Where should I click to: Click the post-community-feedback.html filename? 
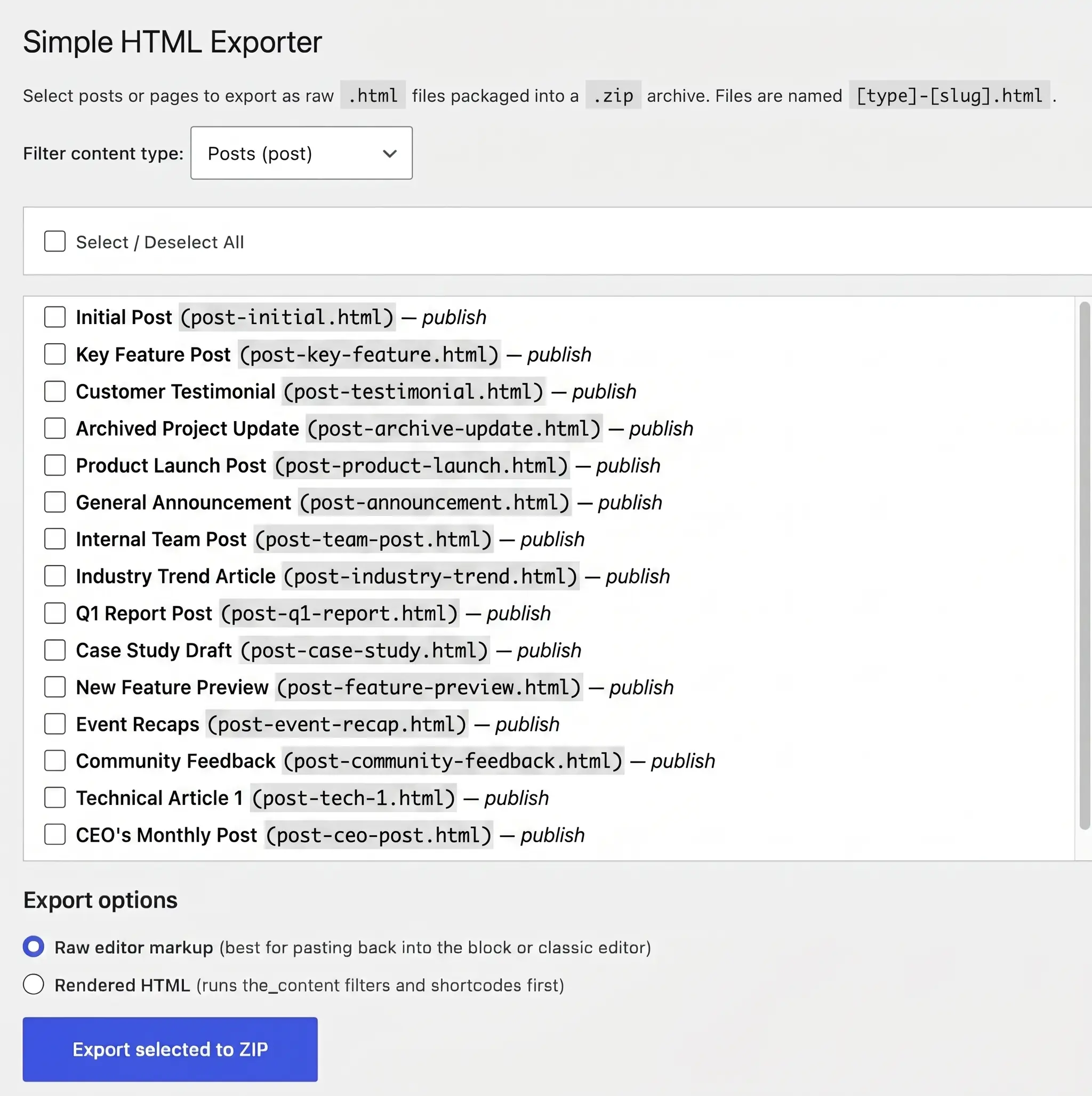coord(453,761)
